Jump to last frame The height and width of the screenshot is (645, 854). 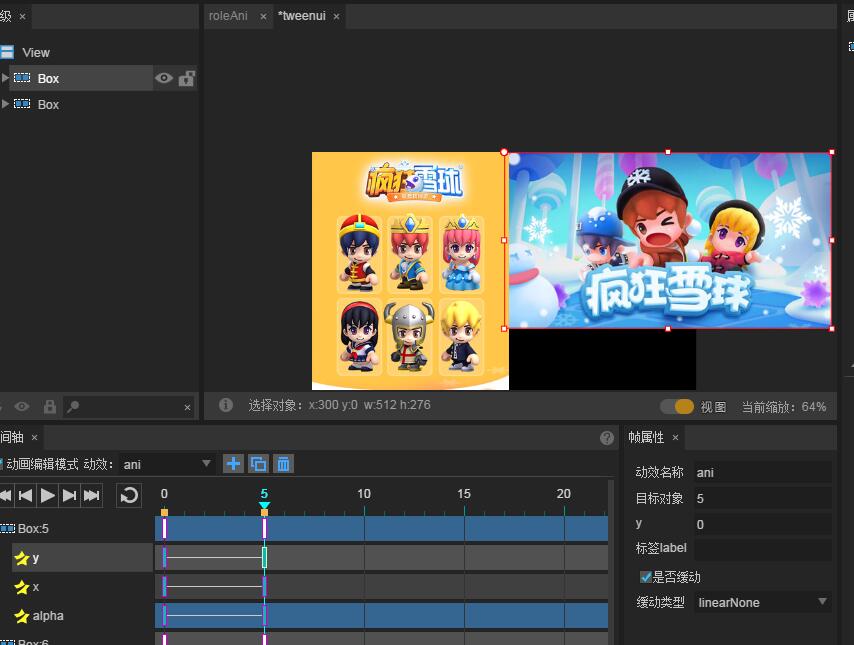92,495
